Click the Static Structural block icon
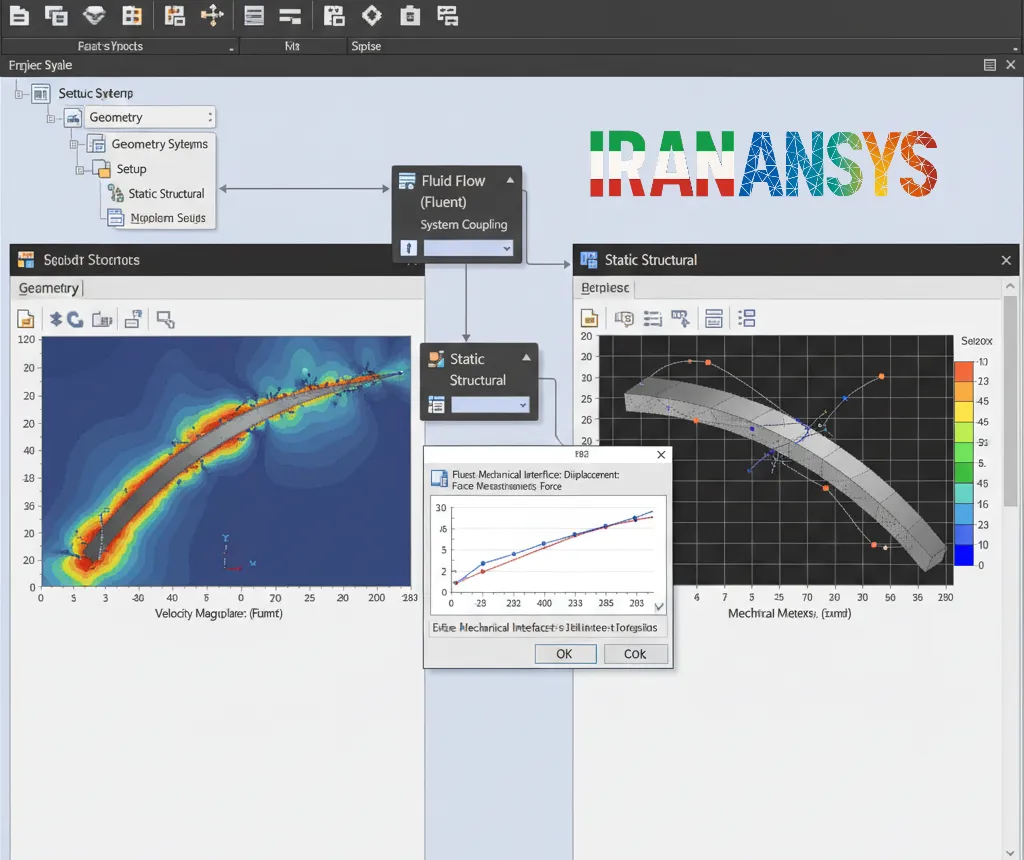The image size is (1024, 860). (x=436, y=358)
